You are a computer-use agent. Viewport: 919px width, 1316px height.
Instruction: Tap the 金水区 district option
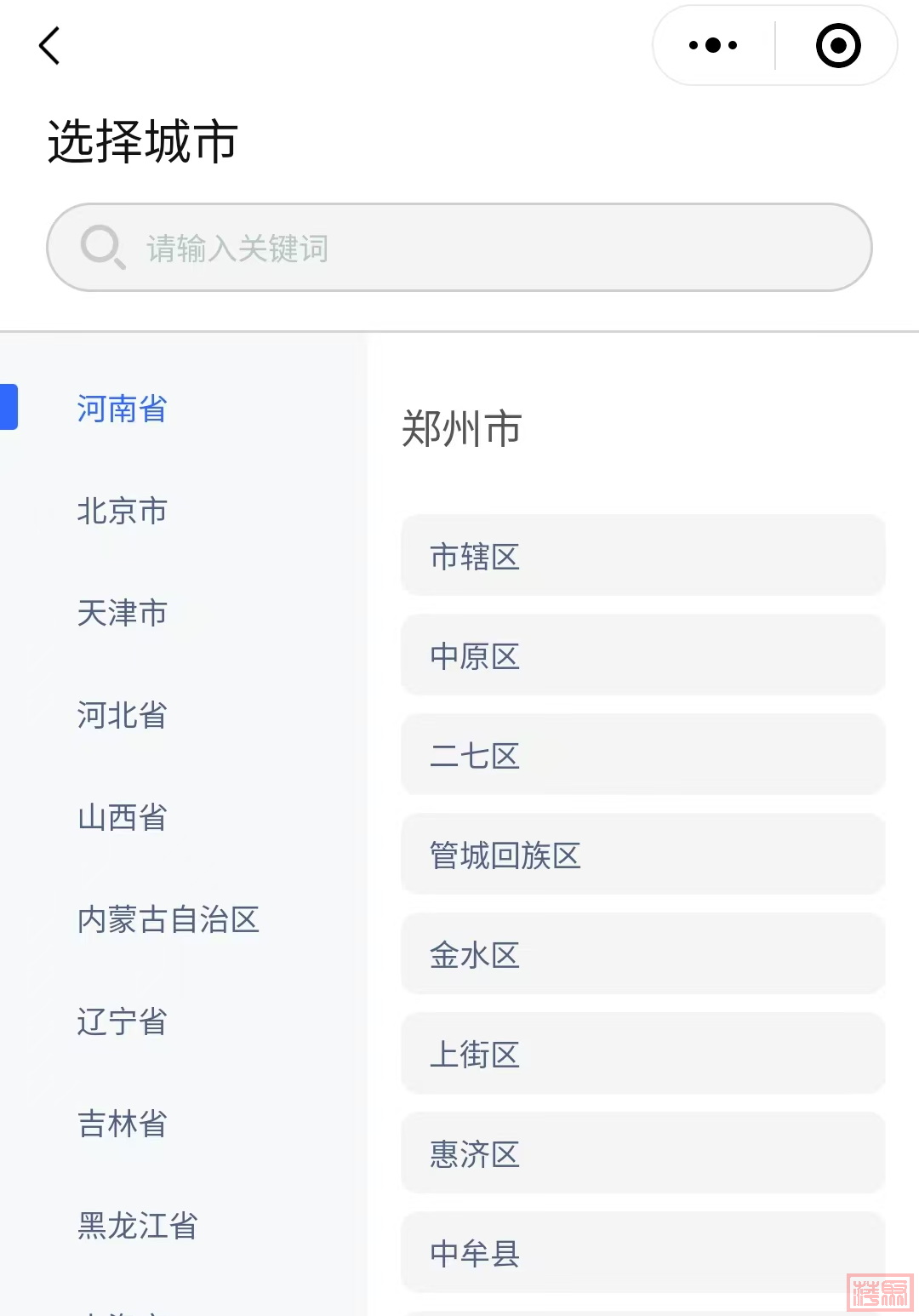point(642,954)
